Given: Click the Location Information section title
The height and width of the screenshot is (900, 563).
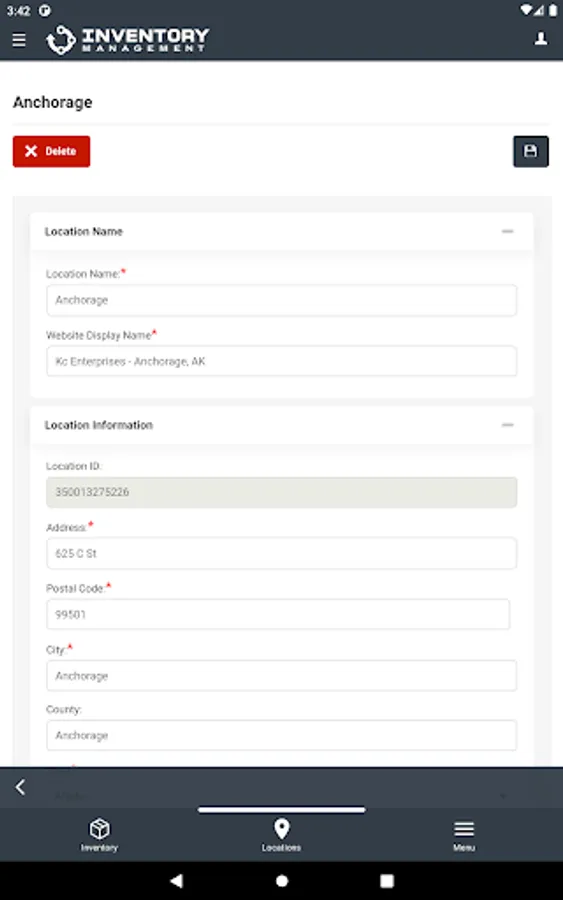Looking at the screenshot, I should [99, 425].
